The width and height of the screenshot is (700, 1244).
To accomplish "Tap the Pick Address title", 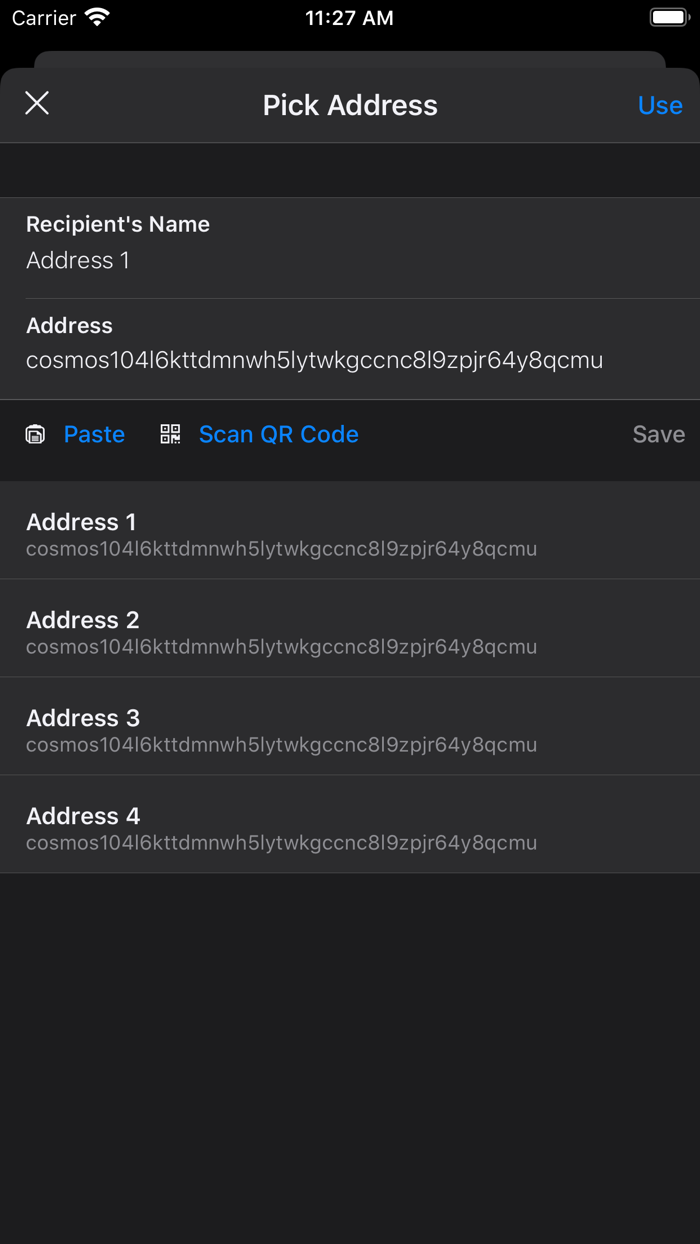I will 350,105.
